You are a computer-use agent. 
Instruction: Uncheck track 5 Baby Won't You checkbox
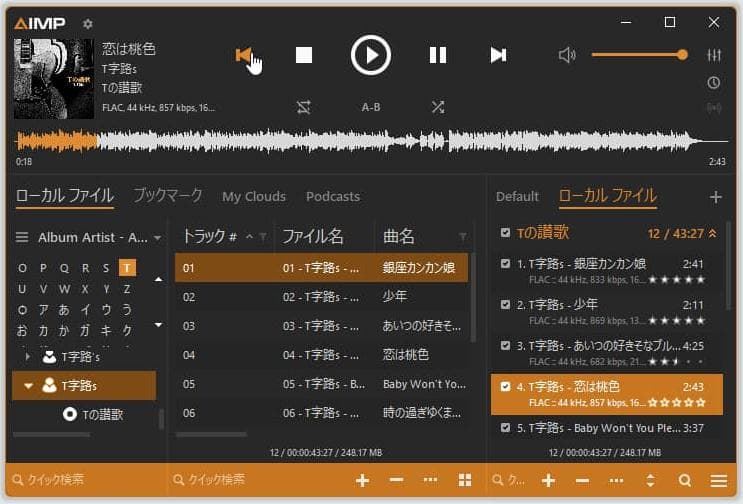click(505, 428)
